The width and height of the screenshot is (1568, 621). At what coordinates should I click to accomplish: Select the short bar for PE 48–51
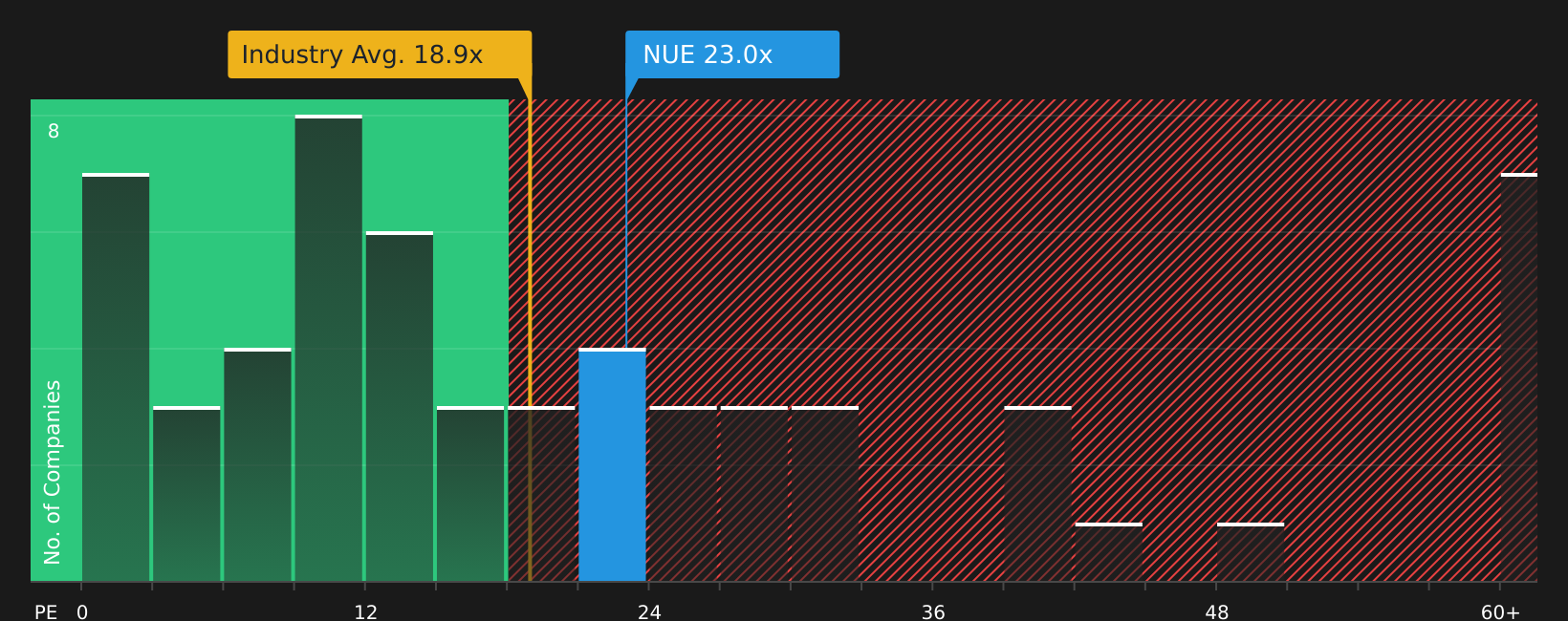coord(1251,552)
